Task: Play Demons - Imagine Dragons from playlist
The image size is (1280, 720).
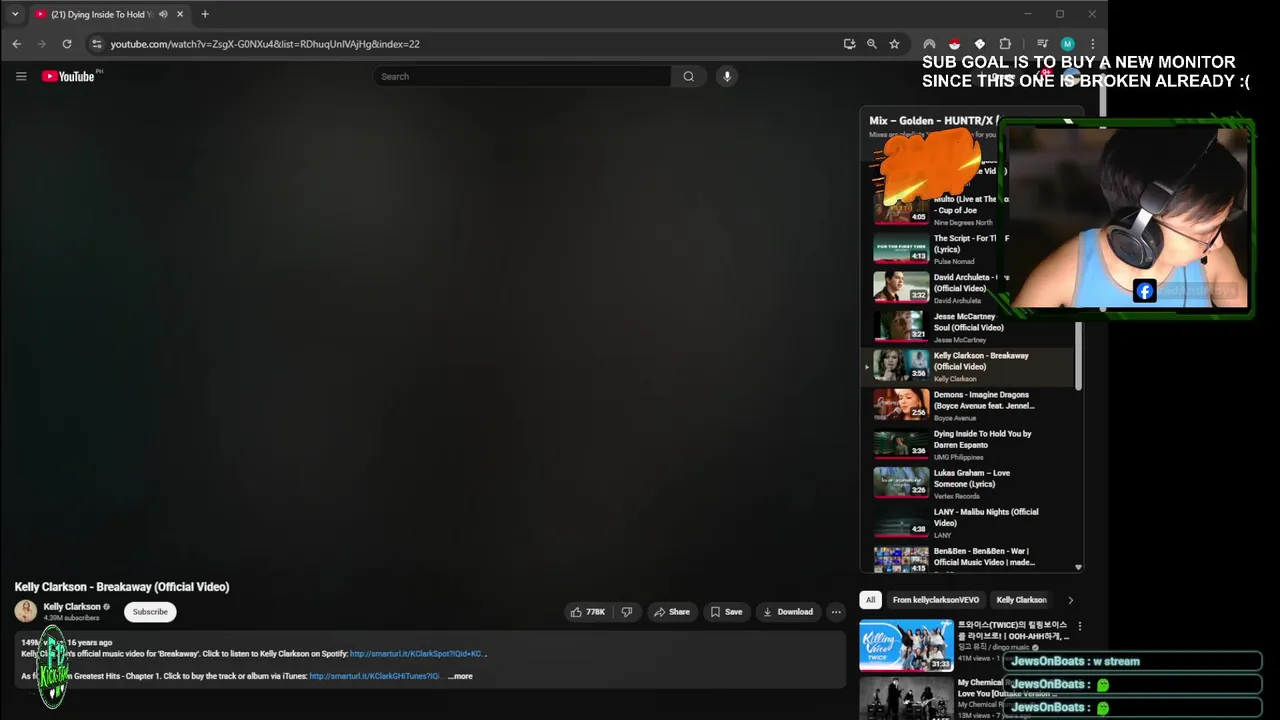Action: [967, 405]
